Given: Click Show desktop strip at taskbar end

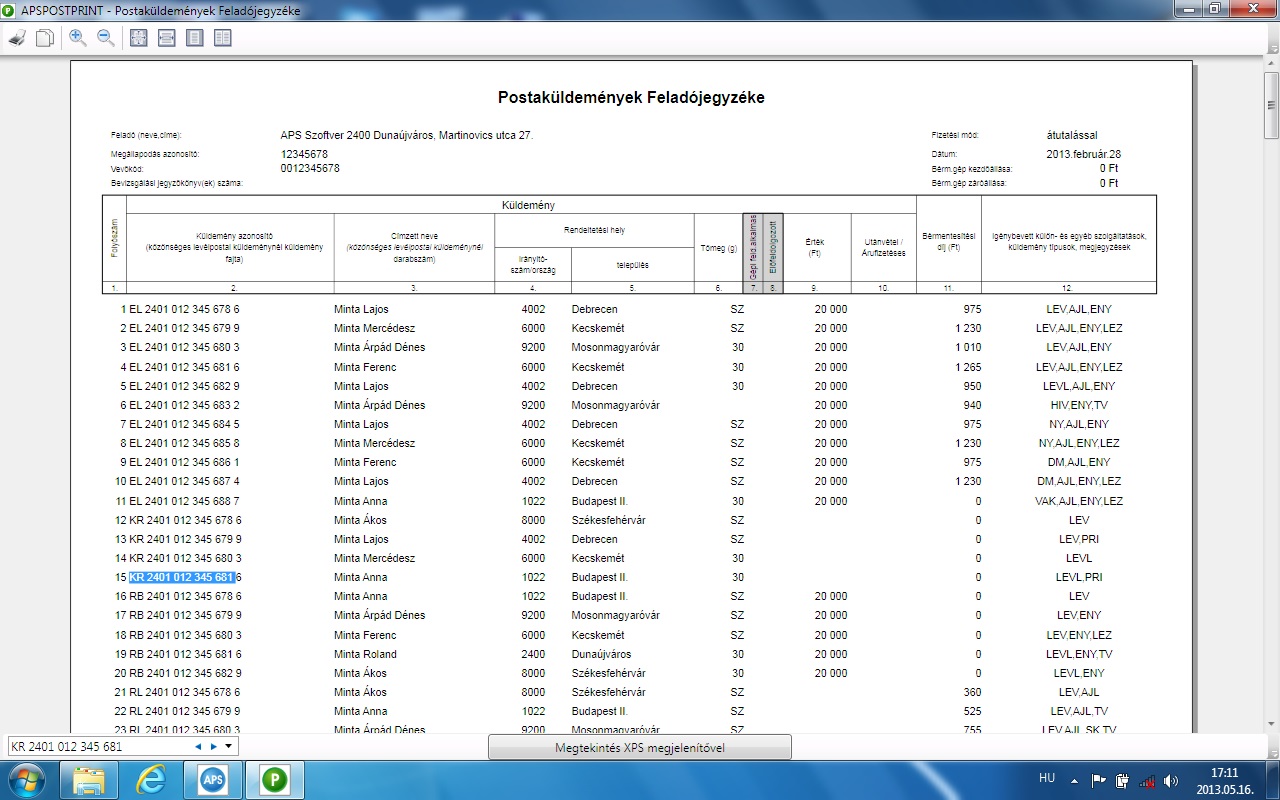Looking at the screenshot, I should tap(1273, 780).
